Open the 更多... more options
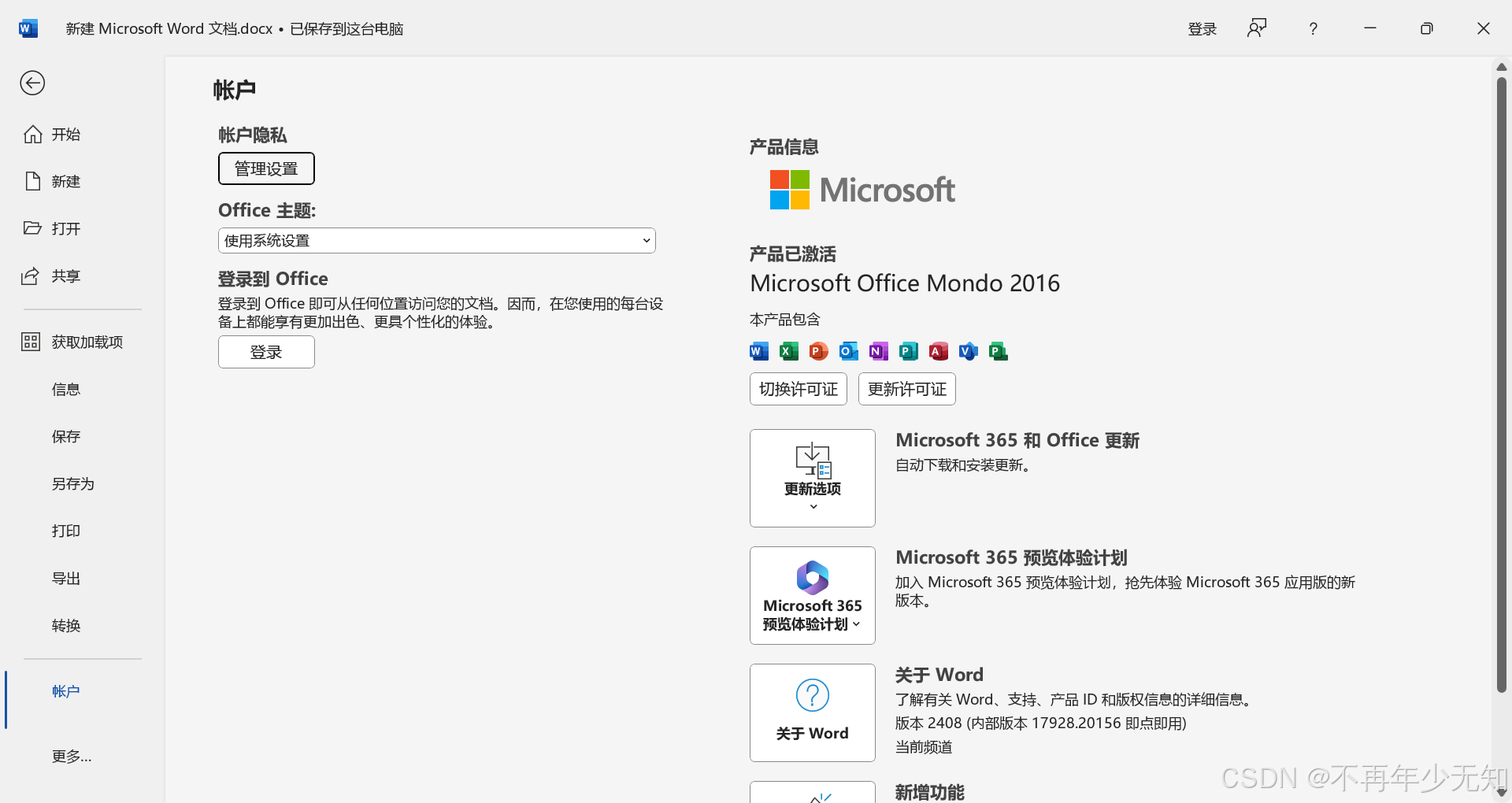Image resolution: width=1512 pixels, height=803 pixels. (x=72, y=757)
